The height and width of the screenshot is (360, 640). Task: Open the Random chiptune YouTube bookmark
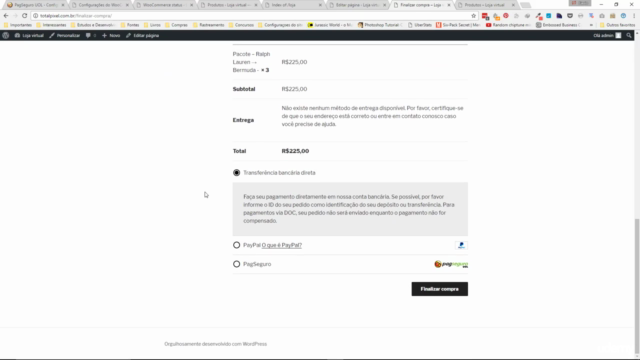pos(508,25)
